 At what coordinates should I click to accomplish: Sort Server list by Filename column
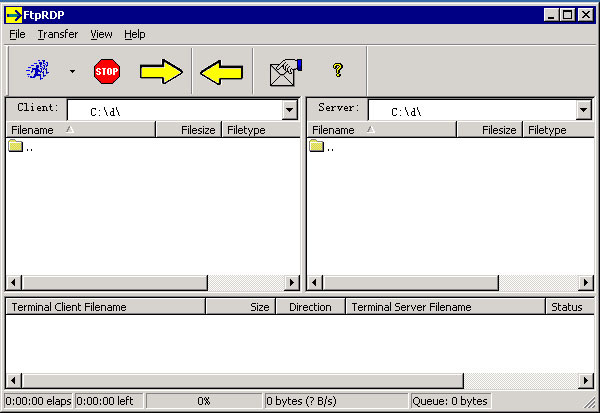(x=382, y=130)
